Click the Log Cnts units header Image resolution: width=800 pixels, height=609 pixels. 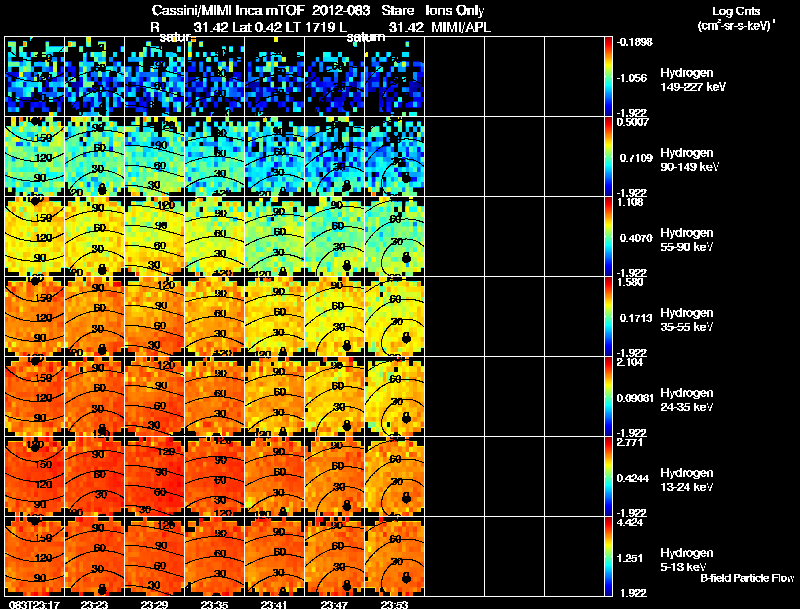[736, 18]
